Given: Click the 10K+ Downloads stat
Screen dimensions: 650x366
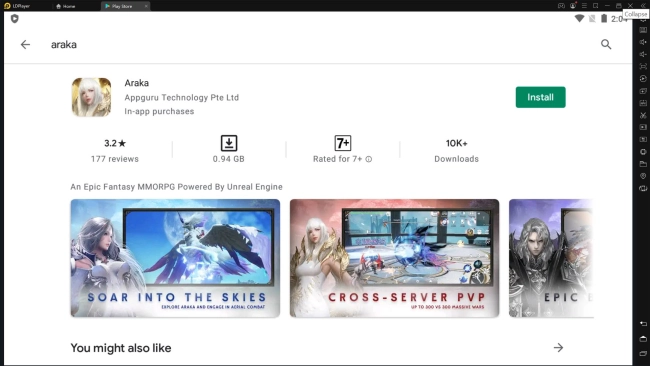Looking at the screenshot, I should coord(456,150).
